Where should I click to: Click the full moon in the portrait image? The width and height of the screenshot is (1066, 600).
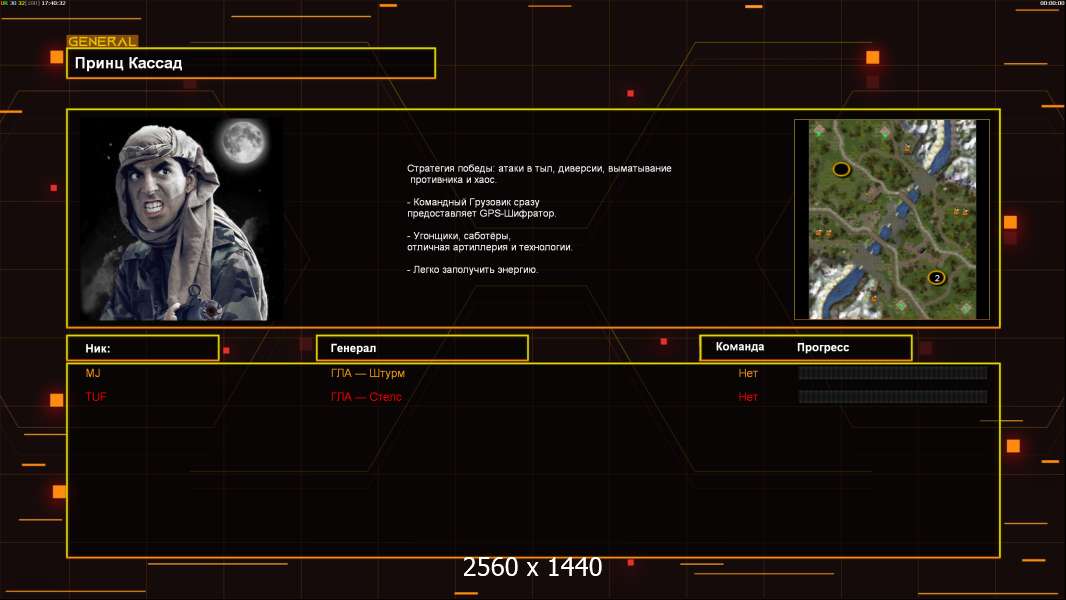[243, 141]
